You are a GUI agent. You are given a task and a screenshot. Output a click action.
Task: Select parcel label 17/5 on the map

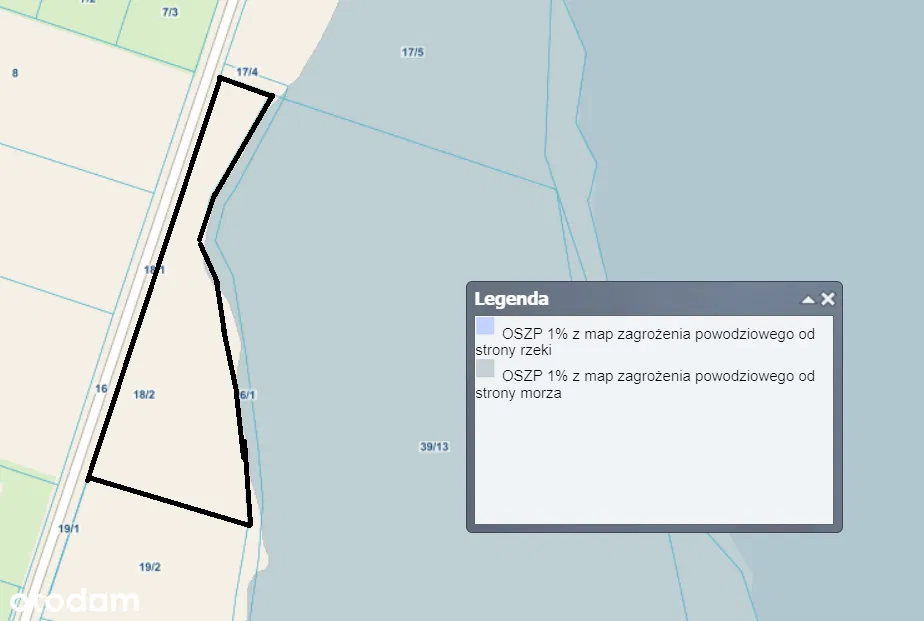pyautogui.click(x=412, y=52)
